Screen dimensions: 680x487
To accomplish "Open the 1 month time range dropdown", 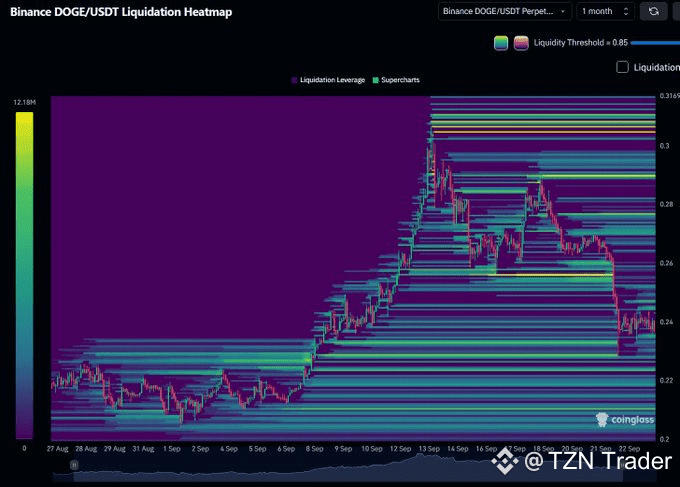I will [x=606, y=11].
